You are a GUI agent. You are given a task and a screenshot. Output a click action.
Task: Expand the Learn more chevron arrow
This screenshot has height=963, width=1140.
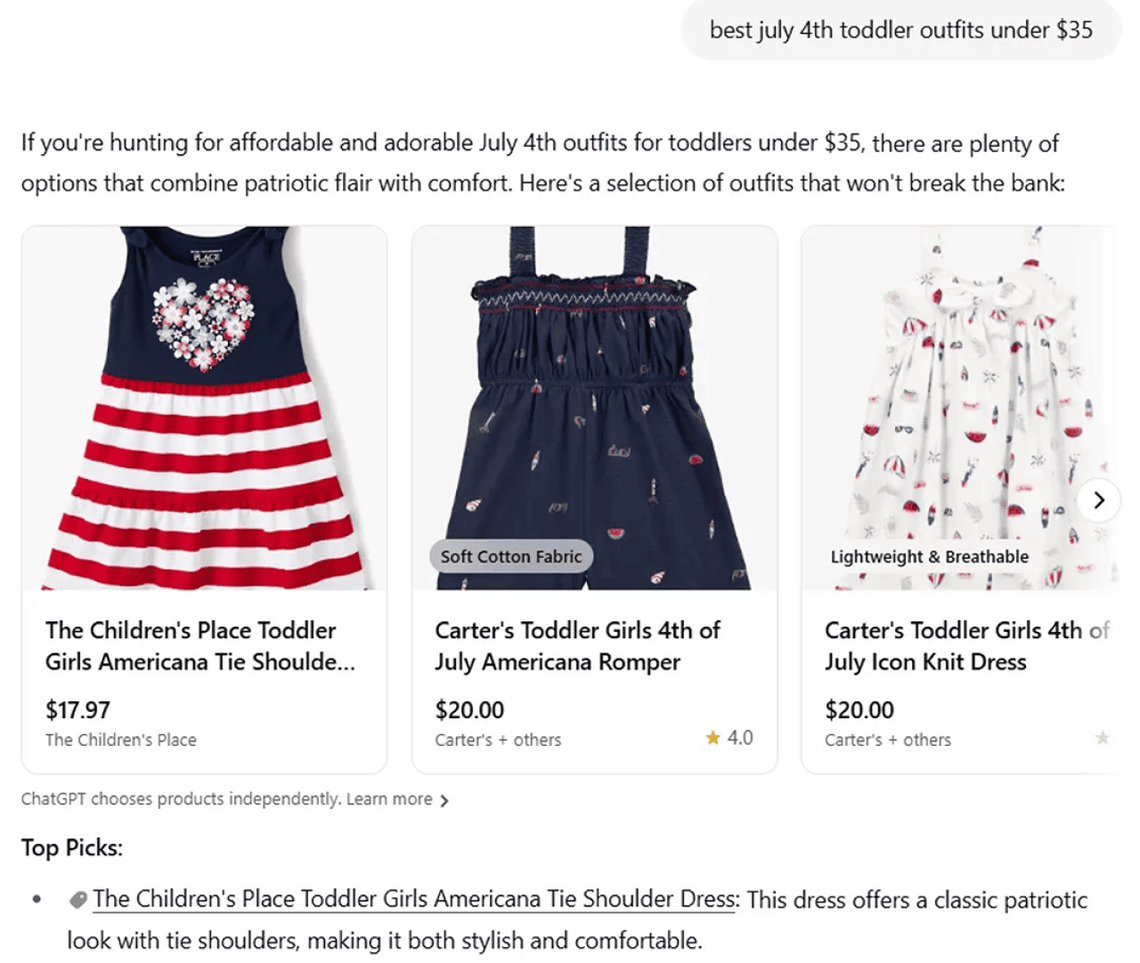444,800
